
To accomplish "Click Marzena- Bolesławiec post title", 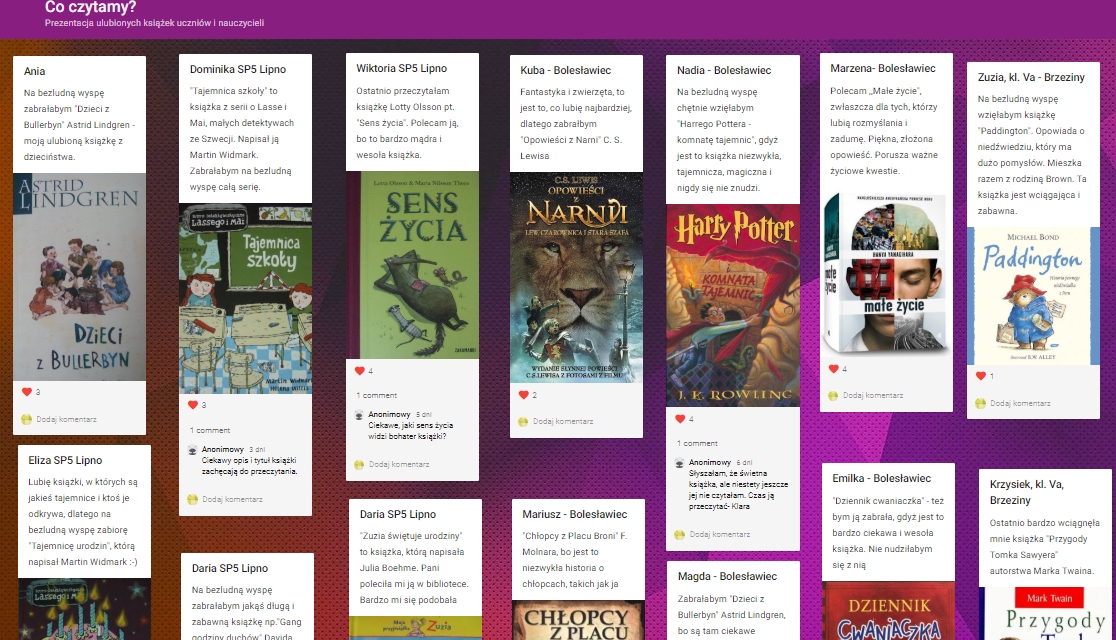I will pos(883,68).
